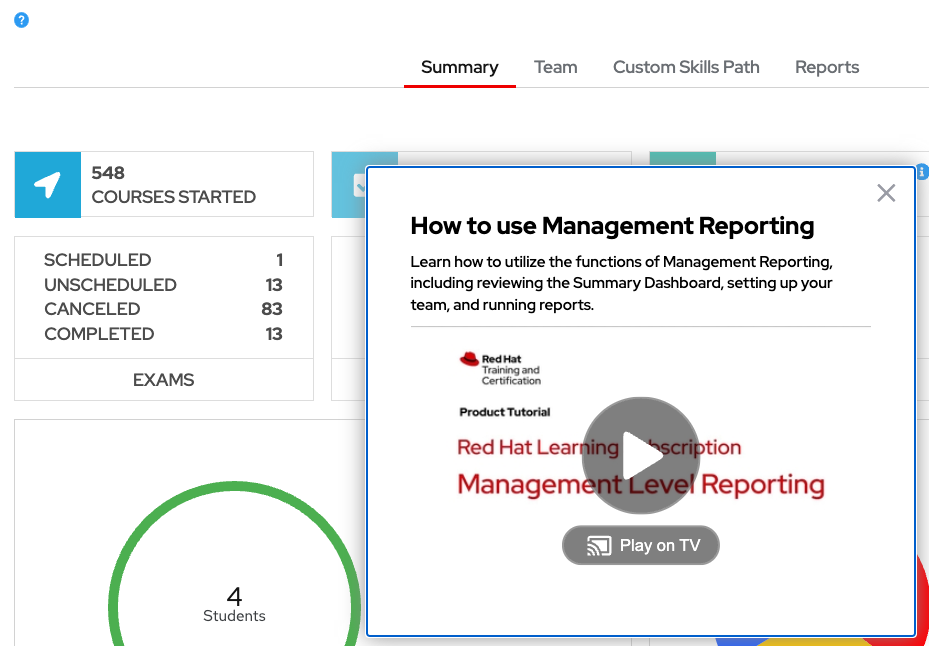Go to Custom Skills Path tab

[686, 67]
